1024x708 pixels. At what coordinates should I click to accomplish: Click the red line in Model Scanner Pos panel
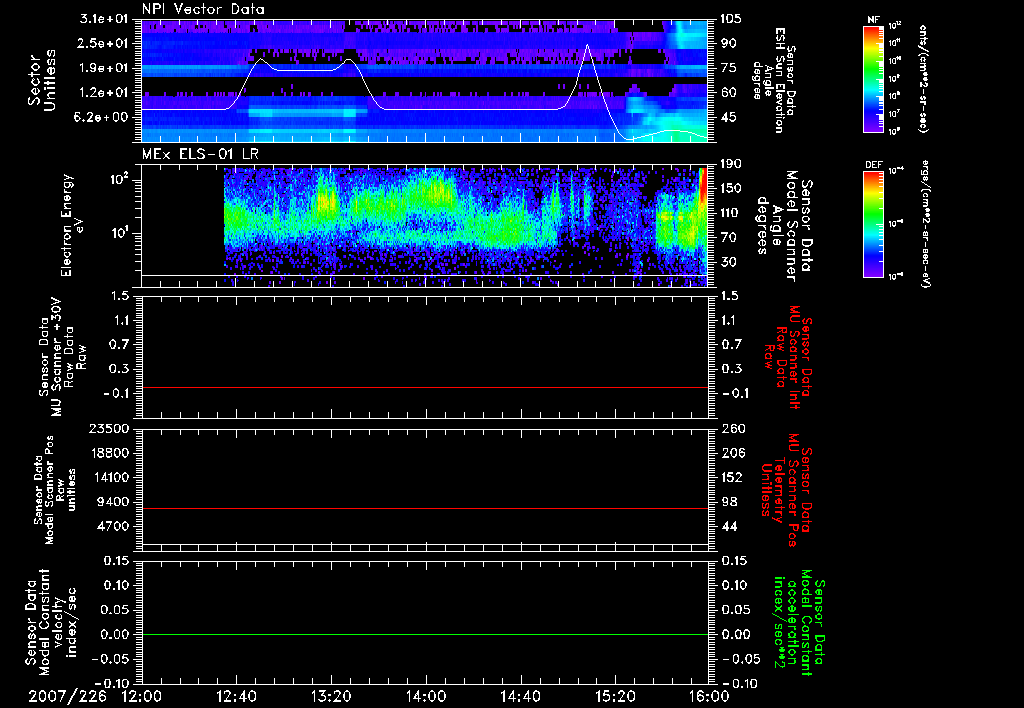point(424,508)
